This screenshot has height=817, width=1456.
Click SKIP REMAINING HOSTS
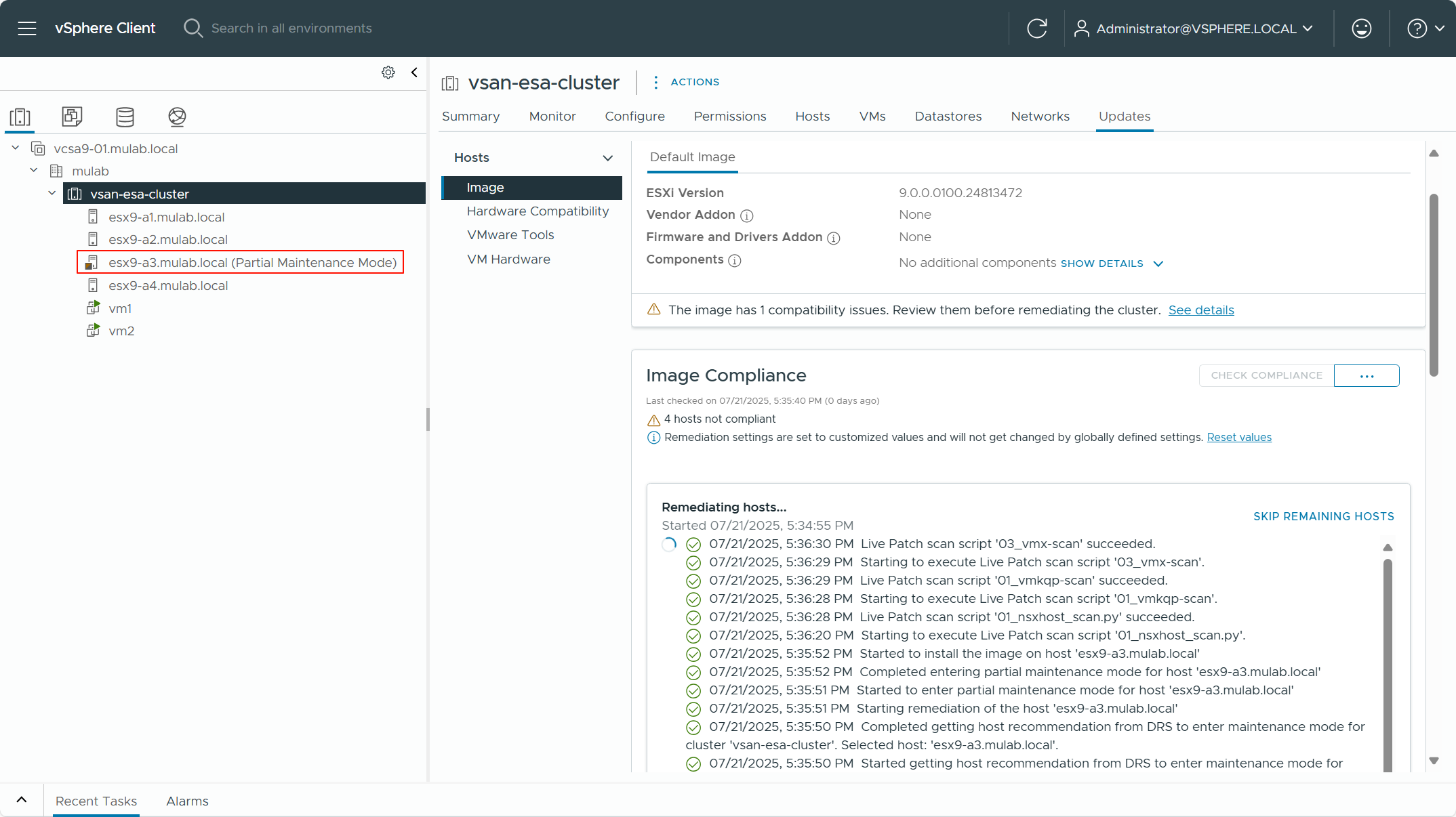[1323, 516]
